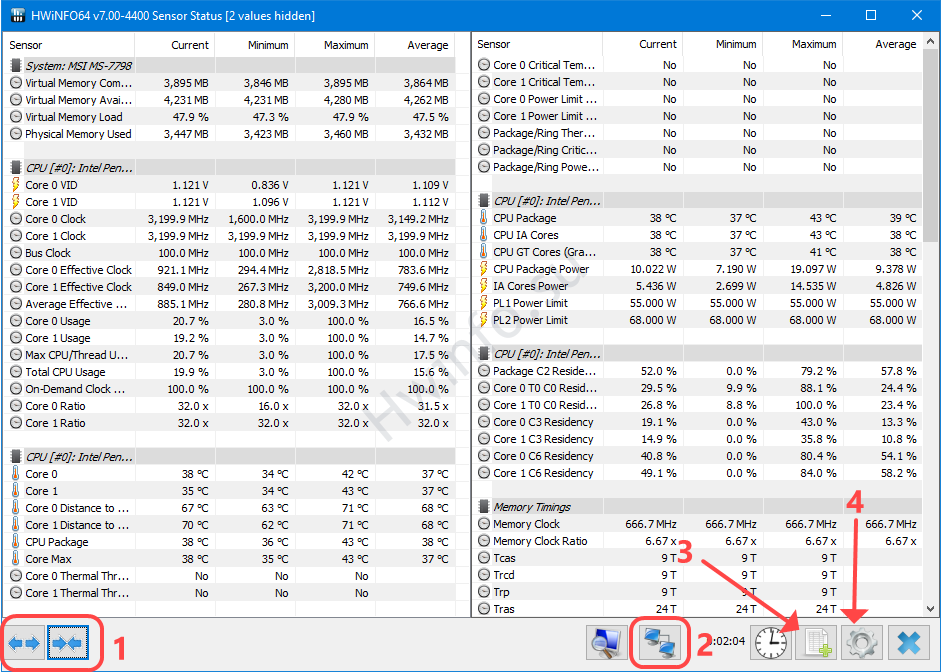941x672 pixels.
Task: Click the System: MSI MS-7798 group header
Action: coord(78,66)
